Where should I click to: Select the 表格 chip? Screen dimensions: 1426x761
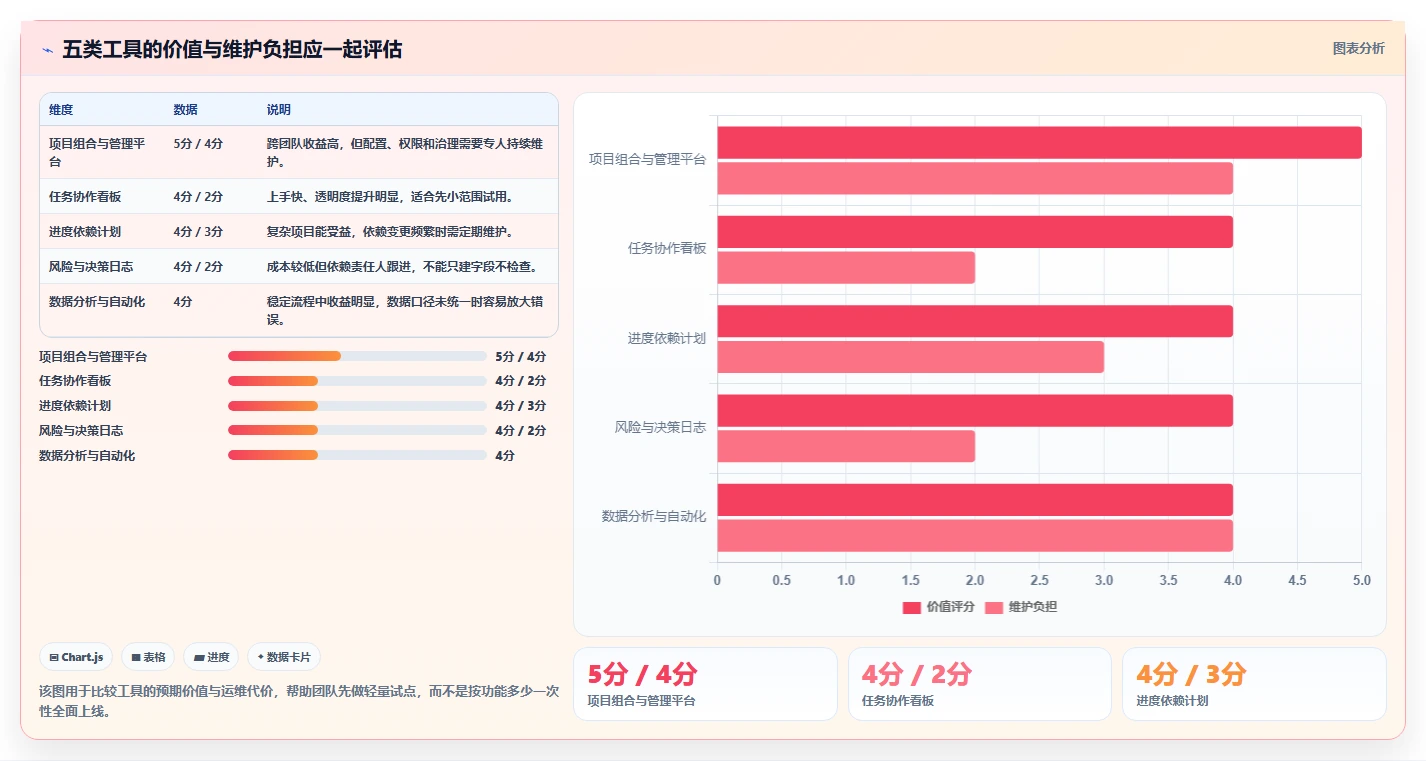(148, 657)
